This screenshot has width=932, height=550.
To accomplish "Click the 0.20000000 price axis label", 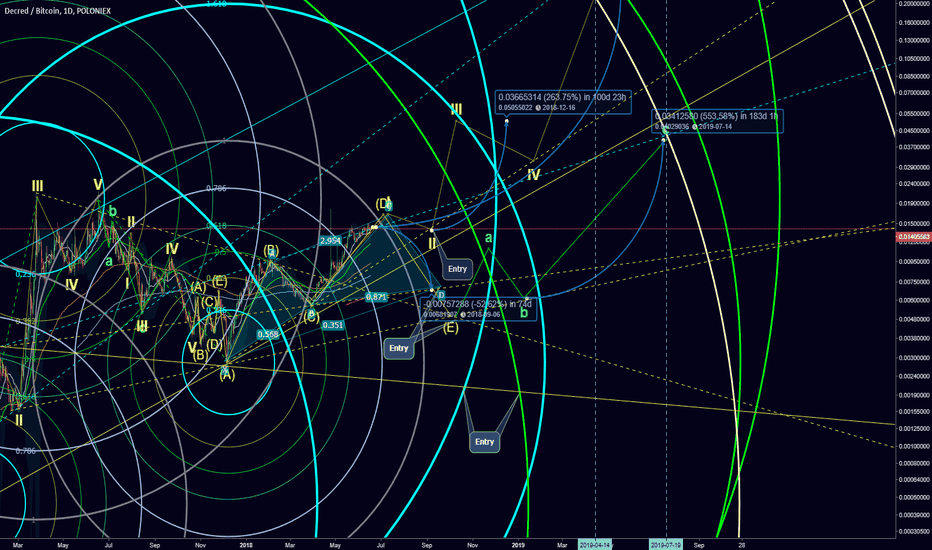I will (x=914, y=4).
